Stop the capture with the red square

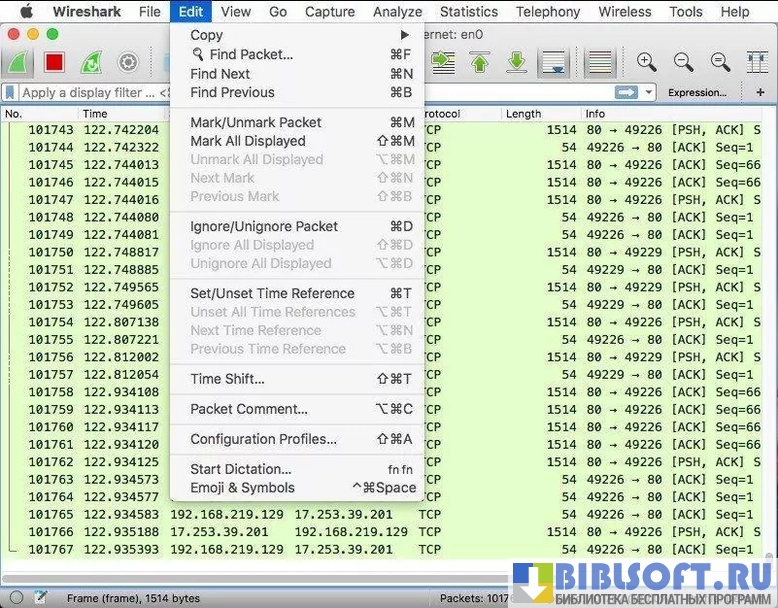[x=54, y=62]
